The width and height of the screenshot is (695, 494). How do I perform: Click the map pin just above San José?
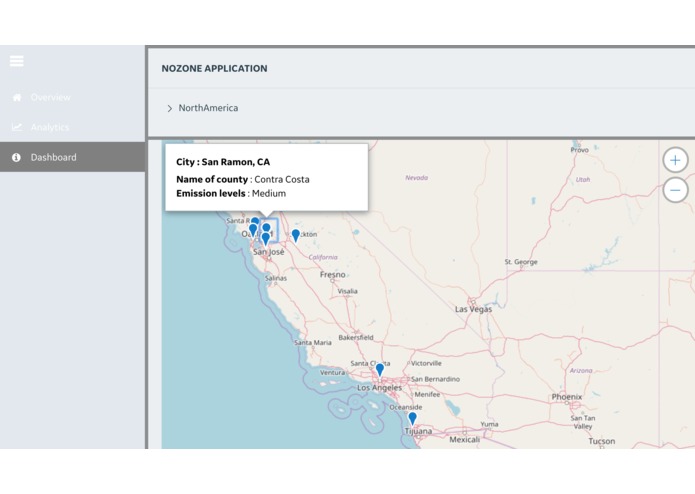(x=266, y=239)
